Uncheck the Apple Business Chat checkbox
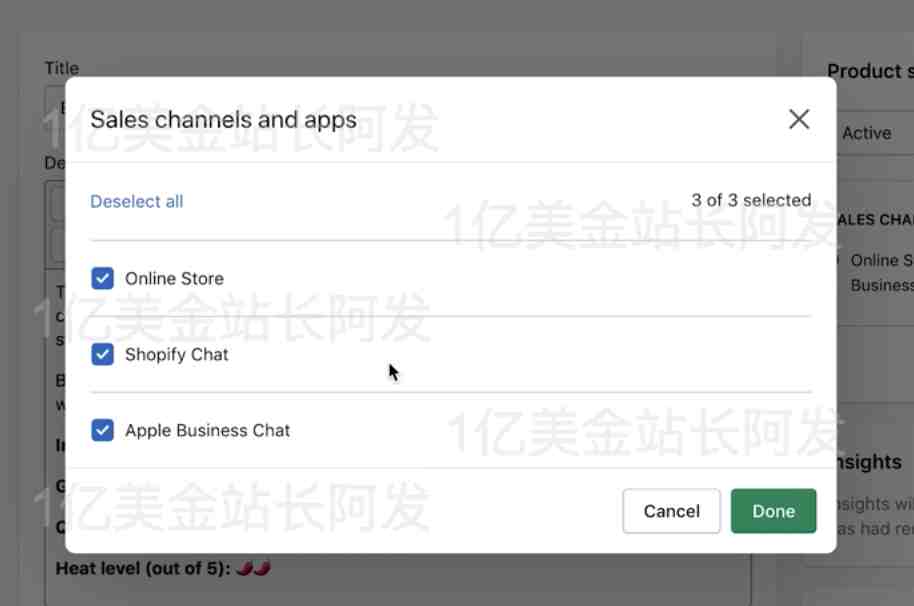The image size is (914, 606). pyautogui.click(x=103, y=431)
